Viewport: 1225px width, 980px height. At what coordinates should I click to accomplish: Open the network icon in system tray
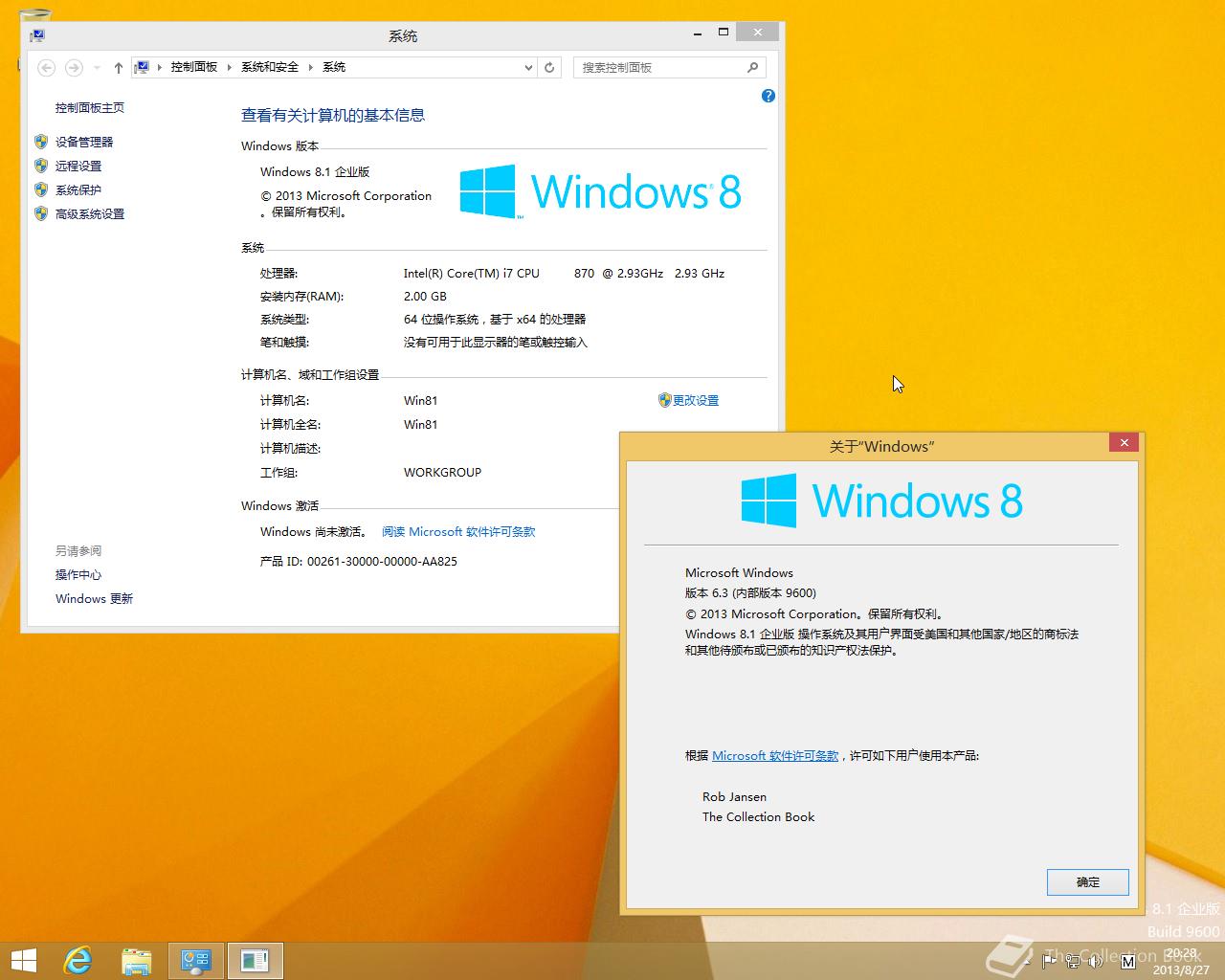[x=1073, y=960]
